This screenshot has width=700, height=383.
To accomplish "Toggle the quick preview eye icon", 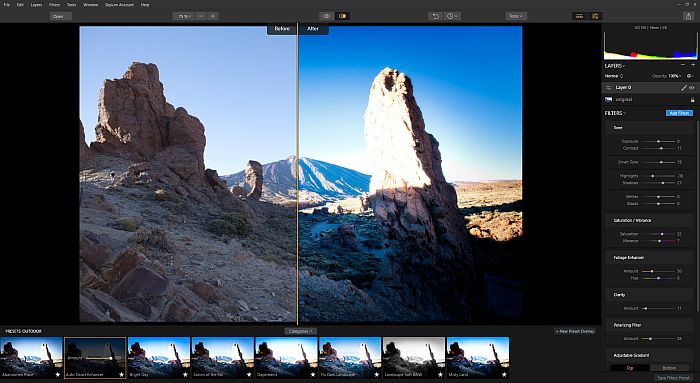I will pyautogui.click(x=327, y=16).
